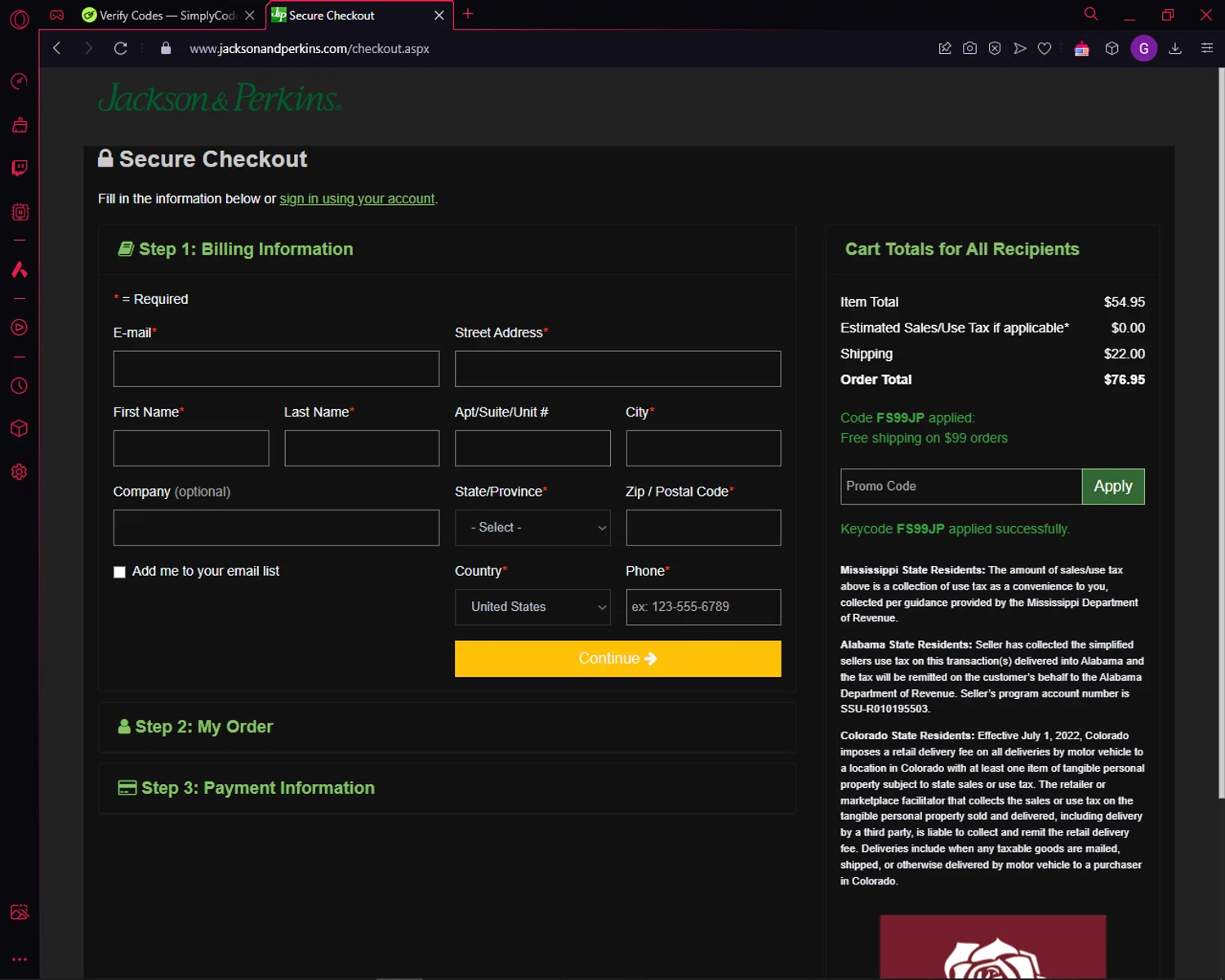This screenshot has width=1225, height=980.
Task: Tick the Add me to your email list checkbox
Action: tap(119, 572)
